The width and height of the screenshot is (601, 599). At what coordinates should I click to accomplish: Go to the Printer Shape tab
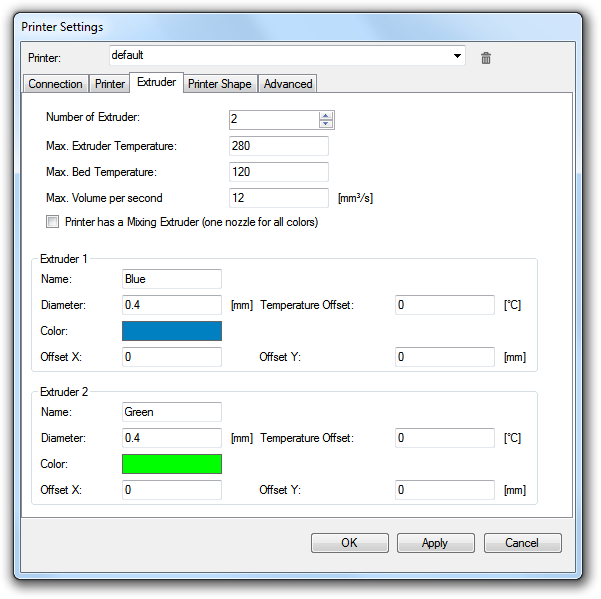click(x=220, y=84)
